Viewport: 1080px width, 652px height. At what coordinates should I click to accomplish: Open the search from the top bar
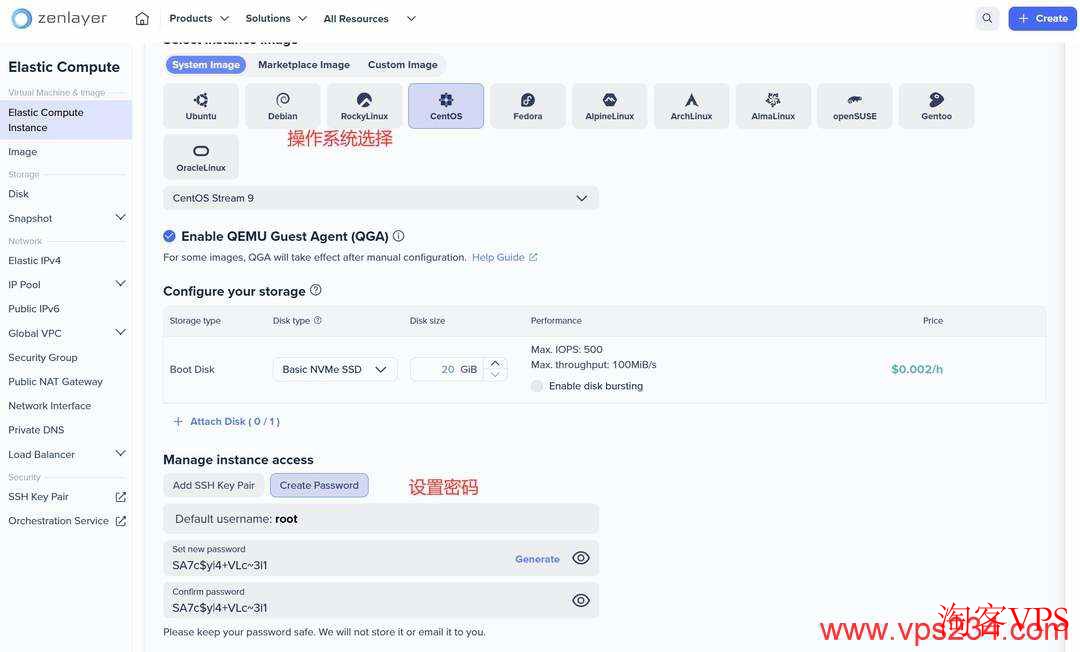click(x=987, y=18)
